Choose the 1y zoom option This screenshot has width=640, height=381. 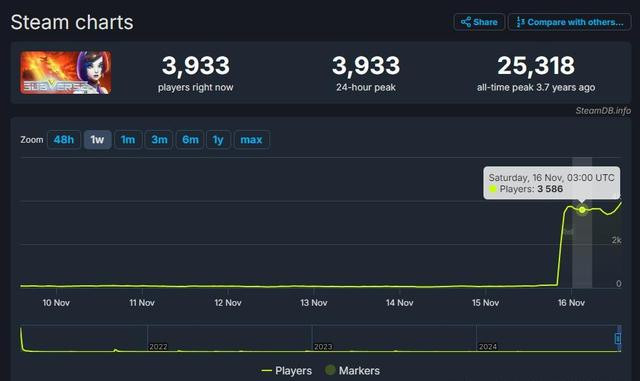point(218,140)
